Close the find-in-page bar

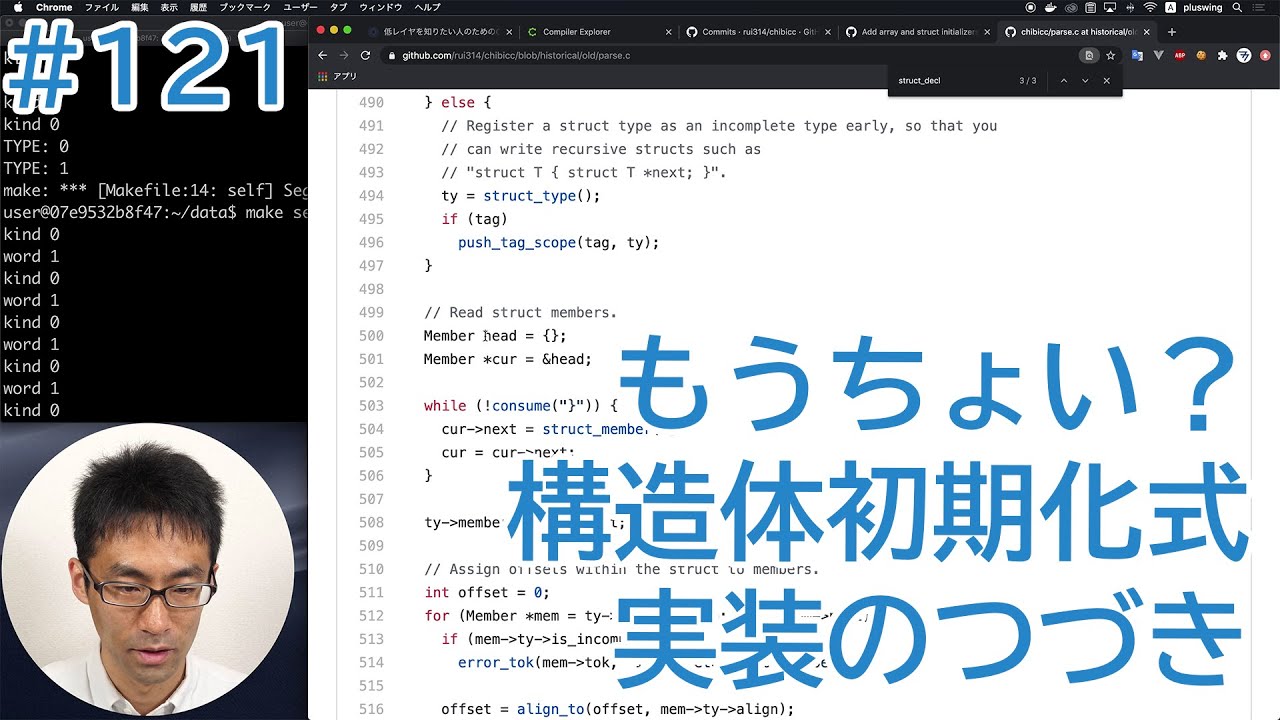pos(1106,80)
